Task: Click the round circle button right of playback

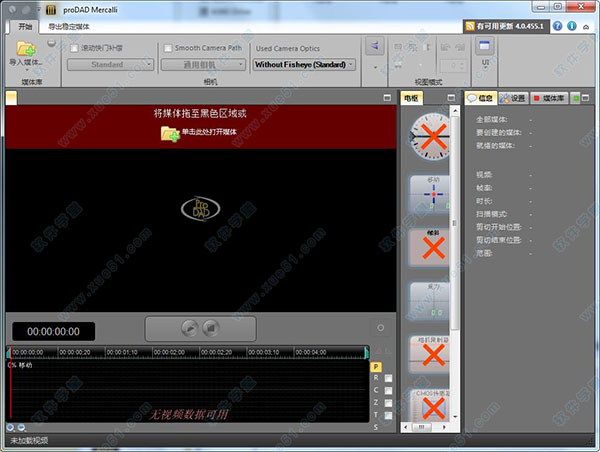Action: (380, 328)
